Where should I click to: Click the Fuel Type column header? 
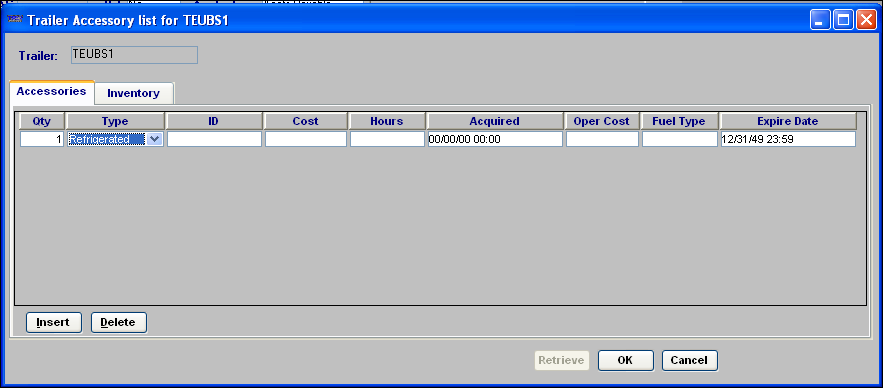(x=679, y=122)
